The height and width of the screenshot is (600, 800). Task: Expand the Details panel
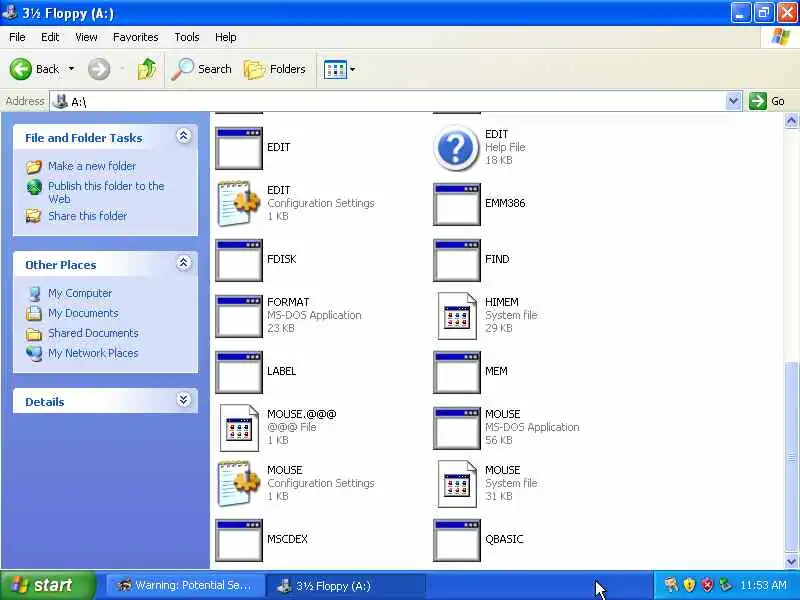(x=184, y=400)
